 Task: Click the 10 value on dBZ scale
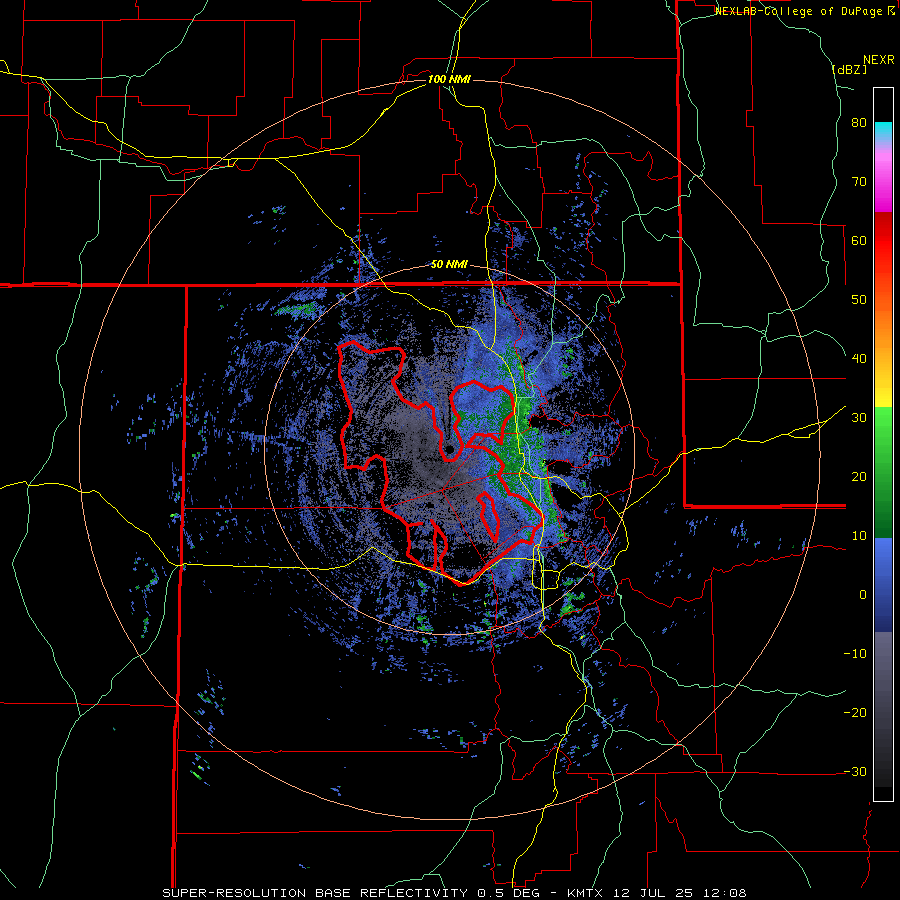[x=859, y=536]
